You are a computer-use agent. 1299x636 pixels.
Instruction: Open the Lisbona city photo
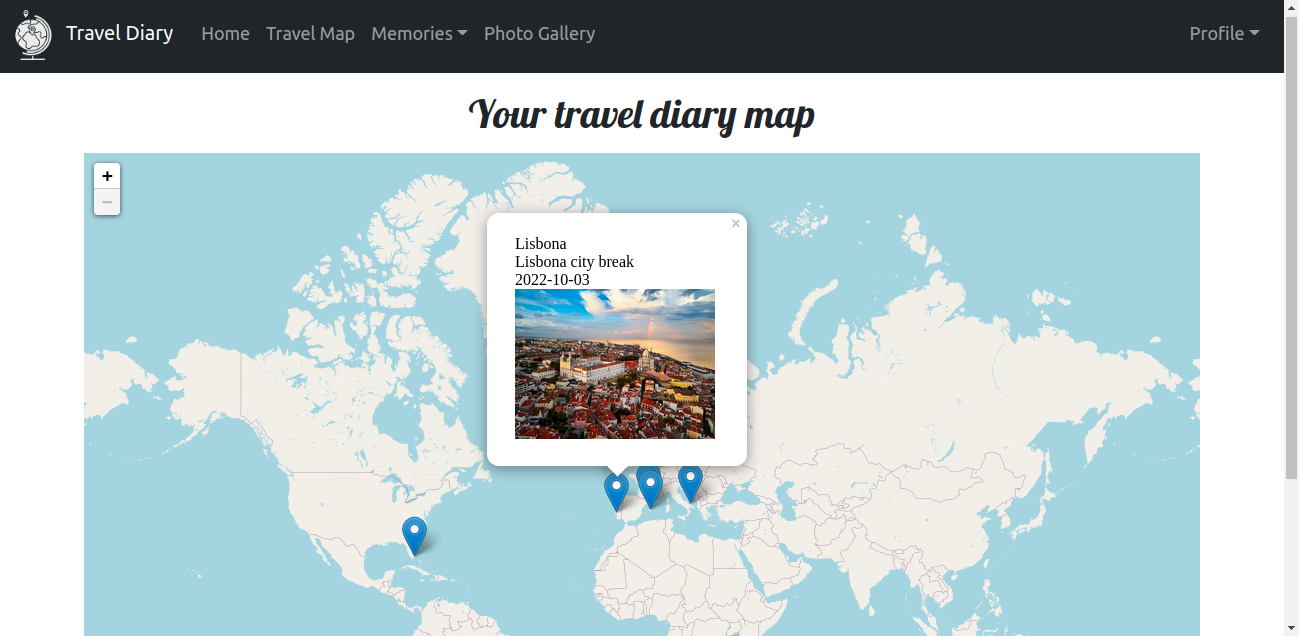coord(614,363)
